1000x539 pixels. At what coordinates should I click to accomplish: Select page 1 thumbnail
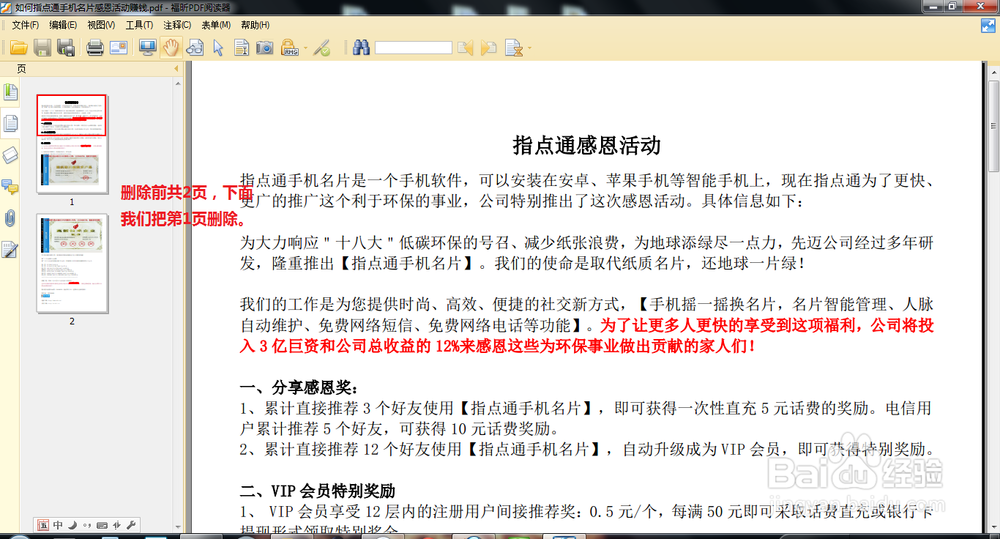[72, 144]
